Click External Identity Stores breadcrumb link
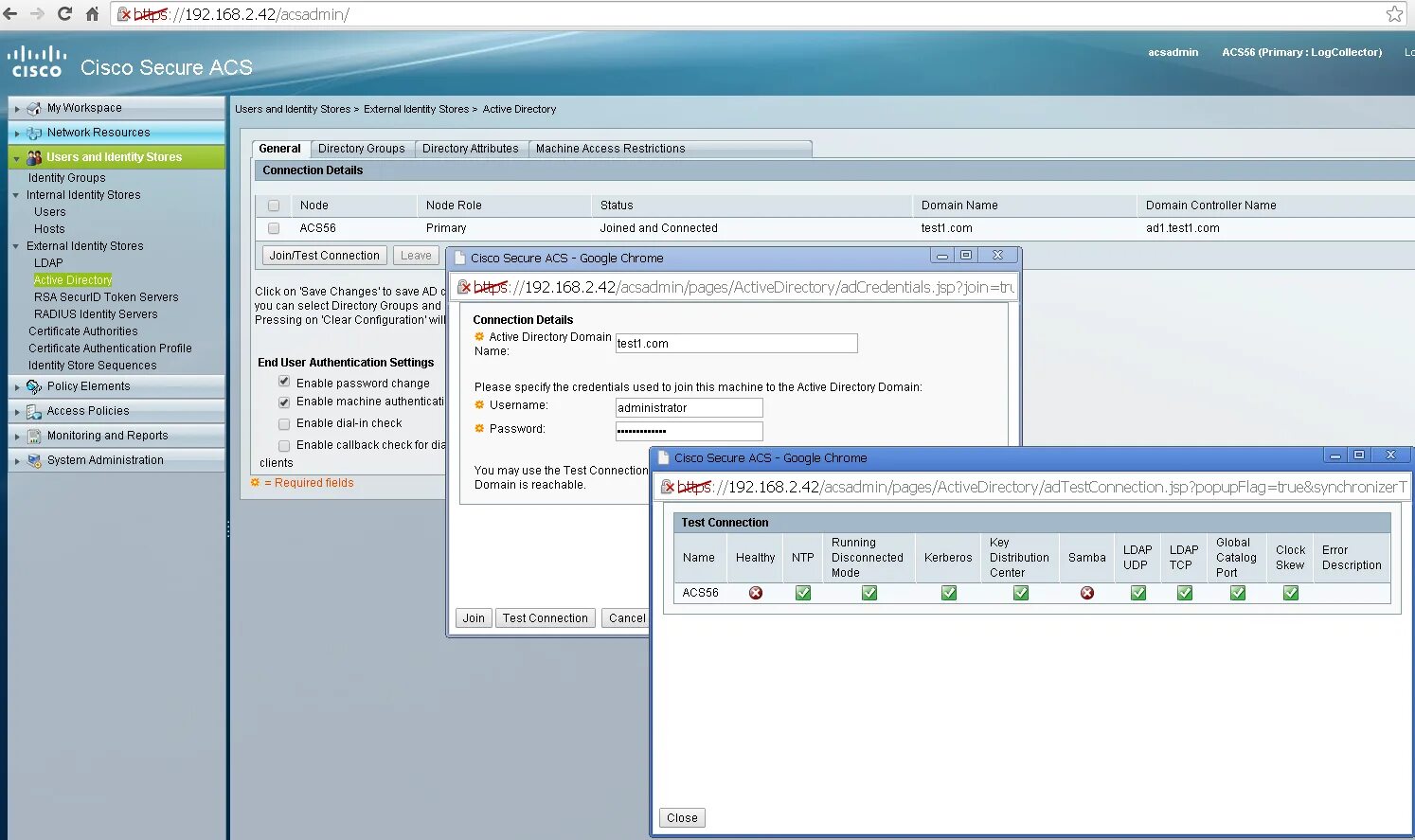This screenshot has height=840, width=1415. 416,110
